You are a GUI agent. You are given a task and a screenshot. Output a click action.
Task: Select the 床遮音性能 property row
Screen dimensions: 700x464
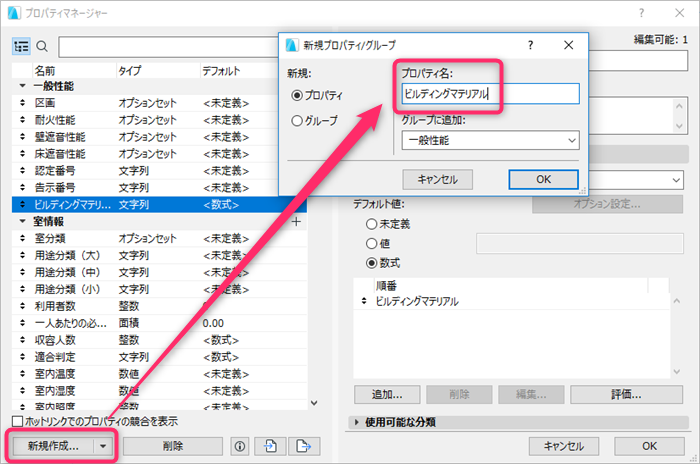click(x=159, y=154)
